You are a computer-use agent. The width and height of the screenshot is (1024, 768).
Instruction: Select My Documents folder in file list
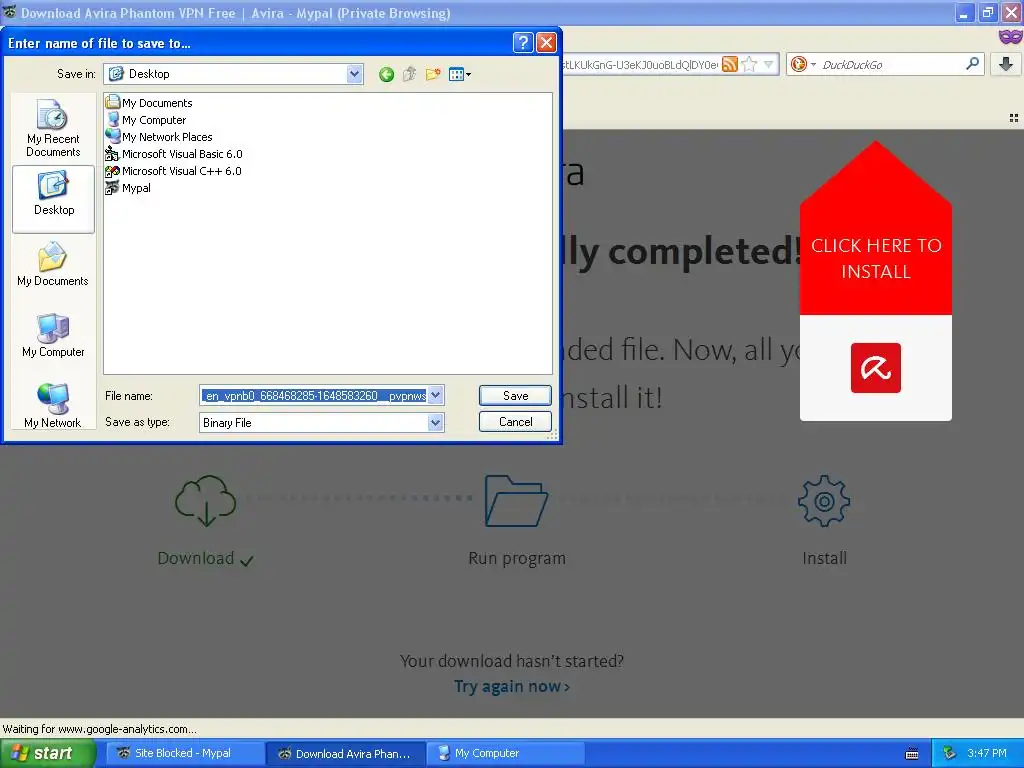coord(150,103)
